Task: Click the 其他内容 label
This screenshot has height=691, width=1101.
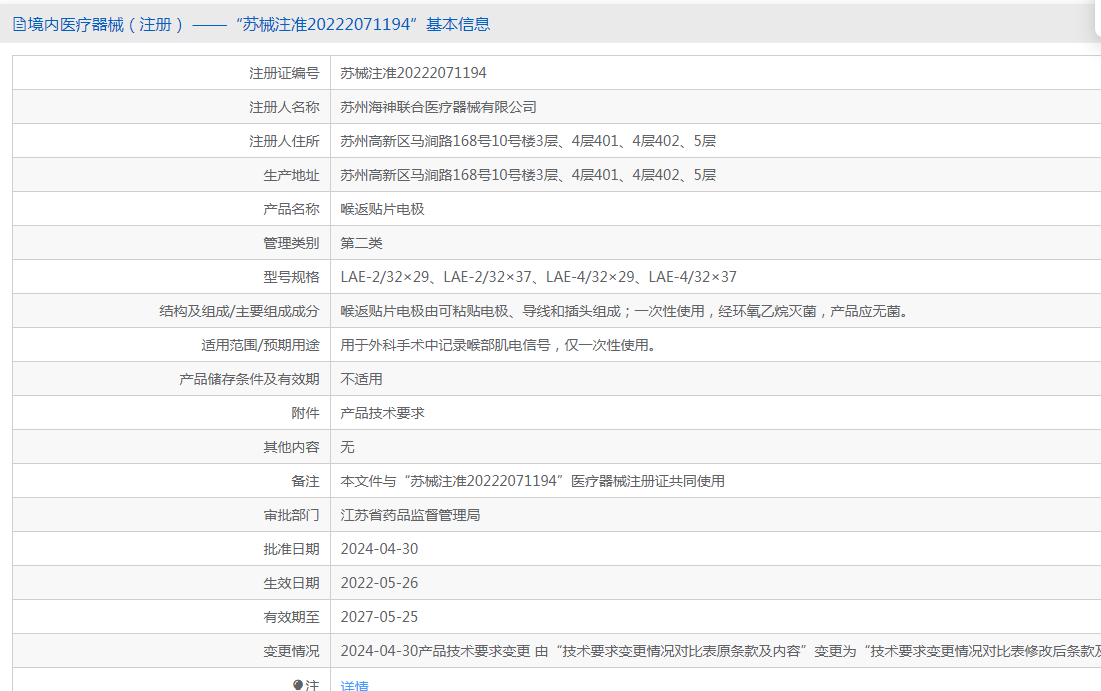Action: coord(291,447)
